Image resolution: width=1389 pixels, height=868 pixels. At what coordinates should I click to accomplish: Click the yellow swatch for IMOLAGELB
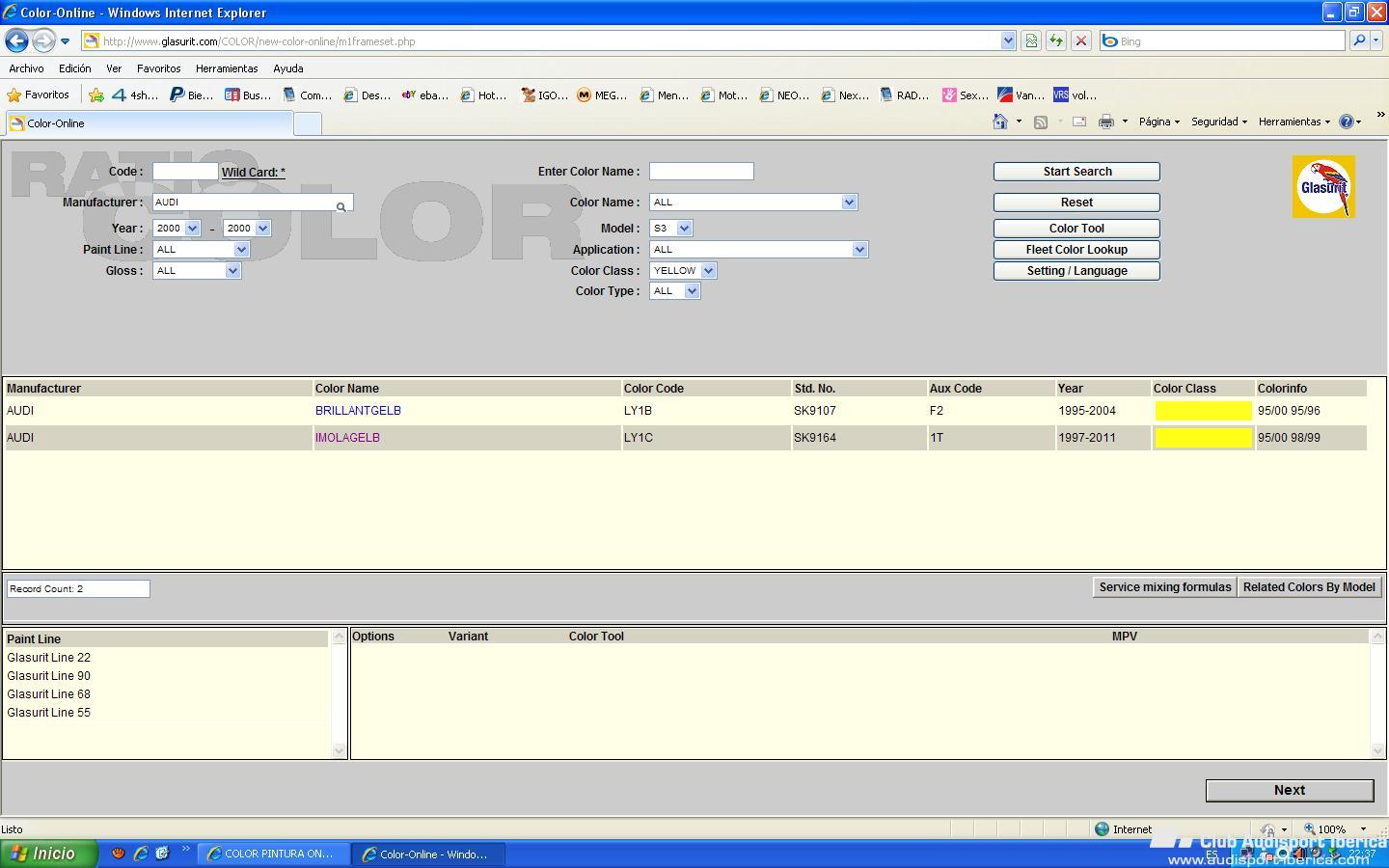(x=1203, y=438)
